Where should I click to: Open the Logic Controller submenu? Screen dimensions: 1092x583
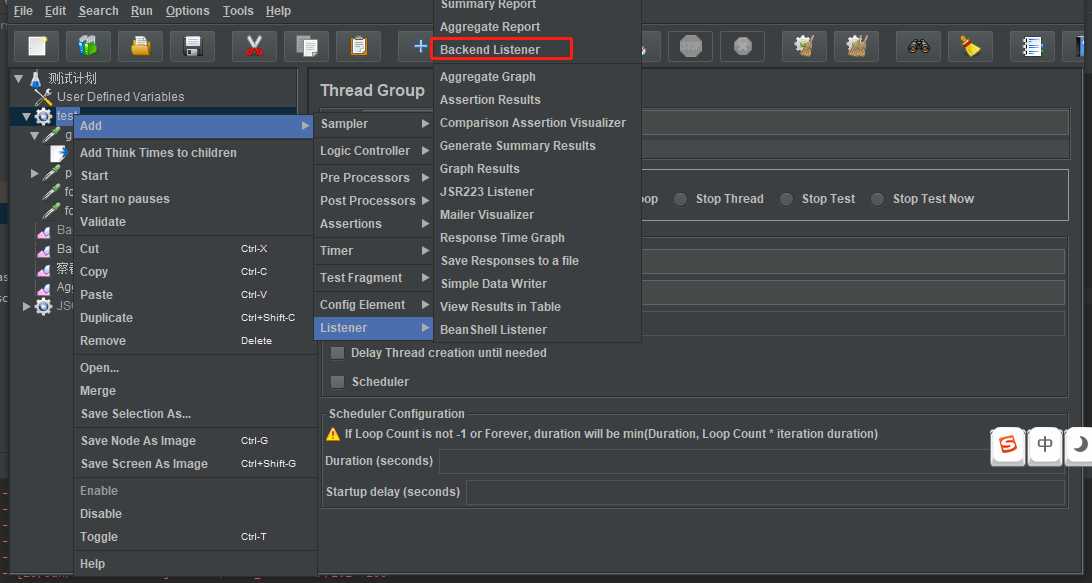click(x=373, y=151)
